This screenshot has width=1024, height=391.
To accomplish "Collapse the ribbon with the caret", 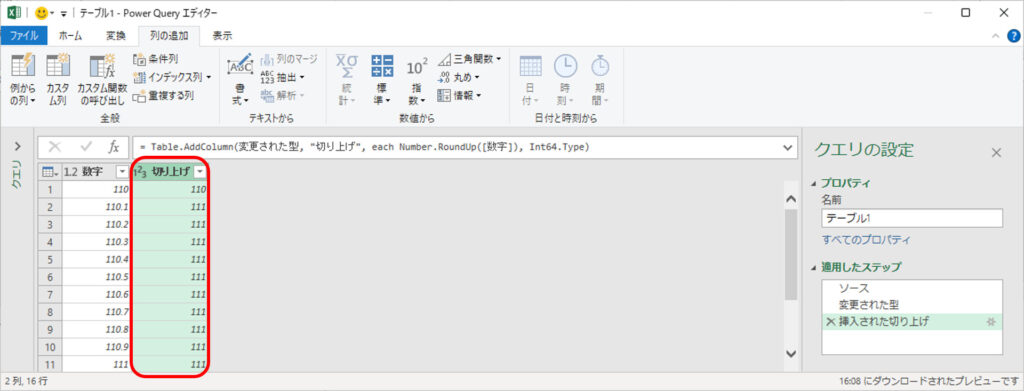I will click(x=995, y=36).
